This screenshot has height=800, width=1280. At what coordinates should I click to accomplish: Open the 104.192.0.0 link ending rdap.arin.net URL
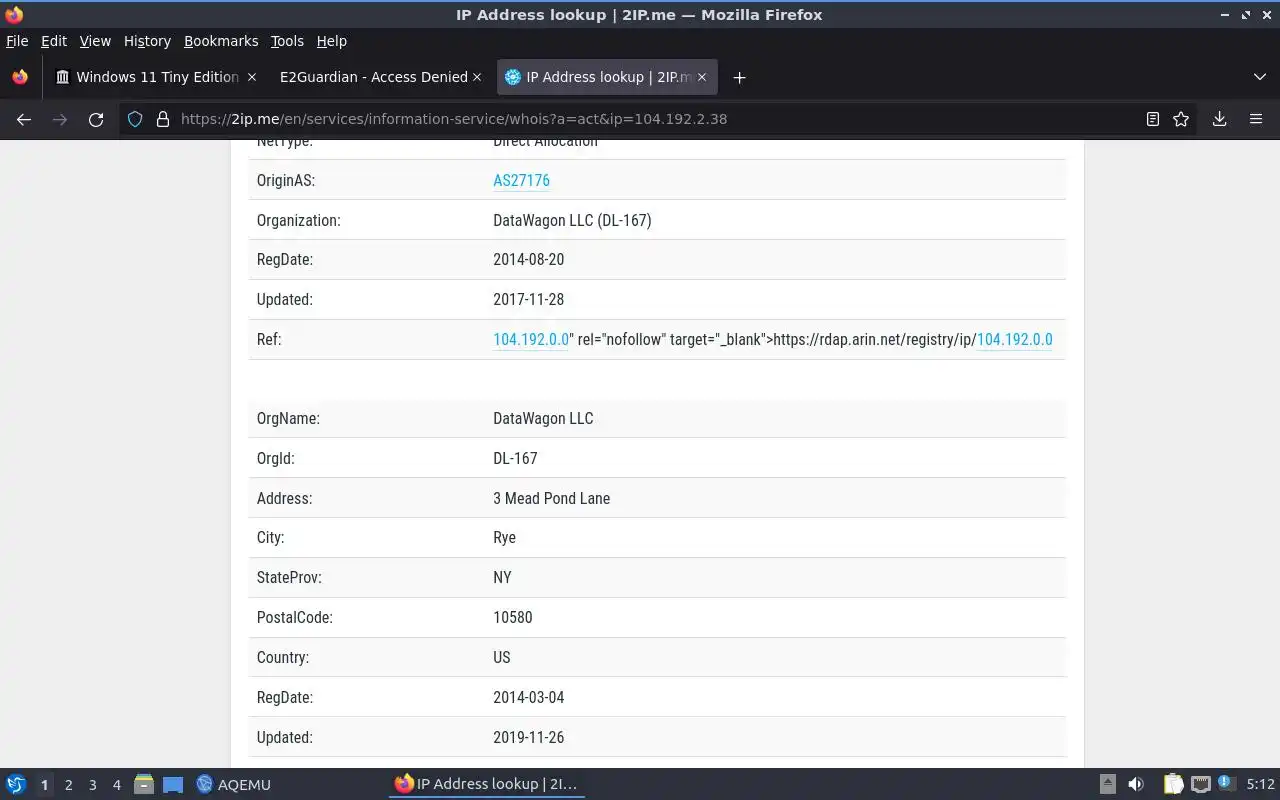pos(1014,339)
